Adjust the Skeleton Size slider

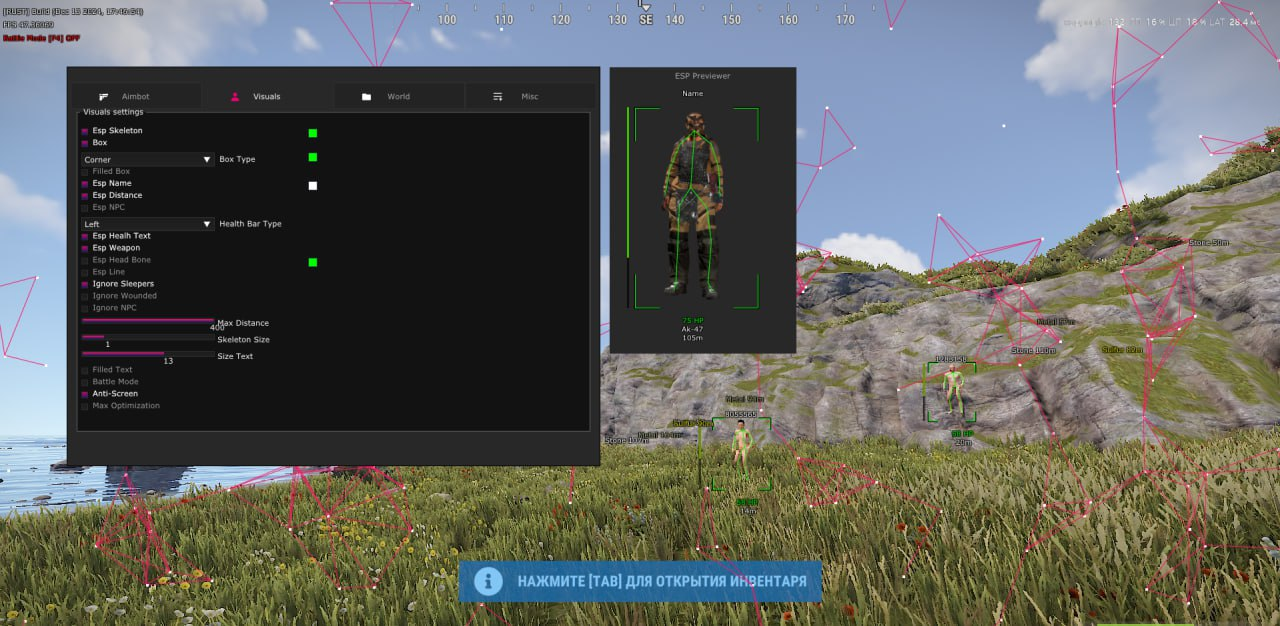click(x=148, y=337)
